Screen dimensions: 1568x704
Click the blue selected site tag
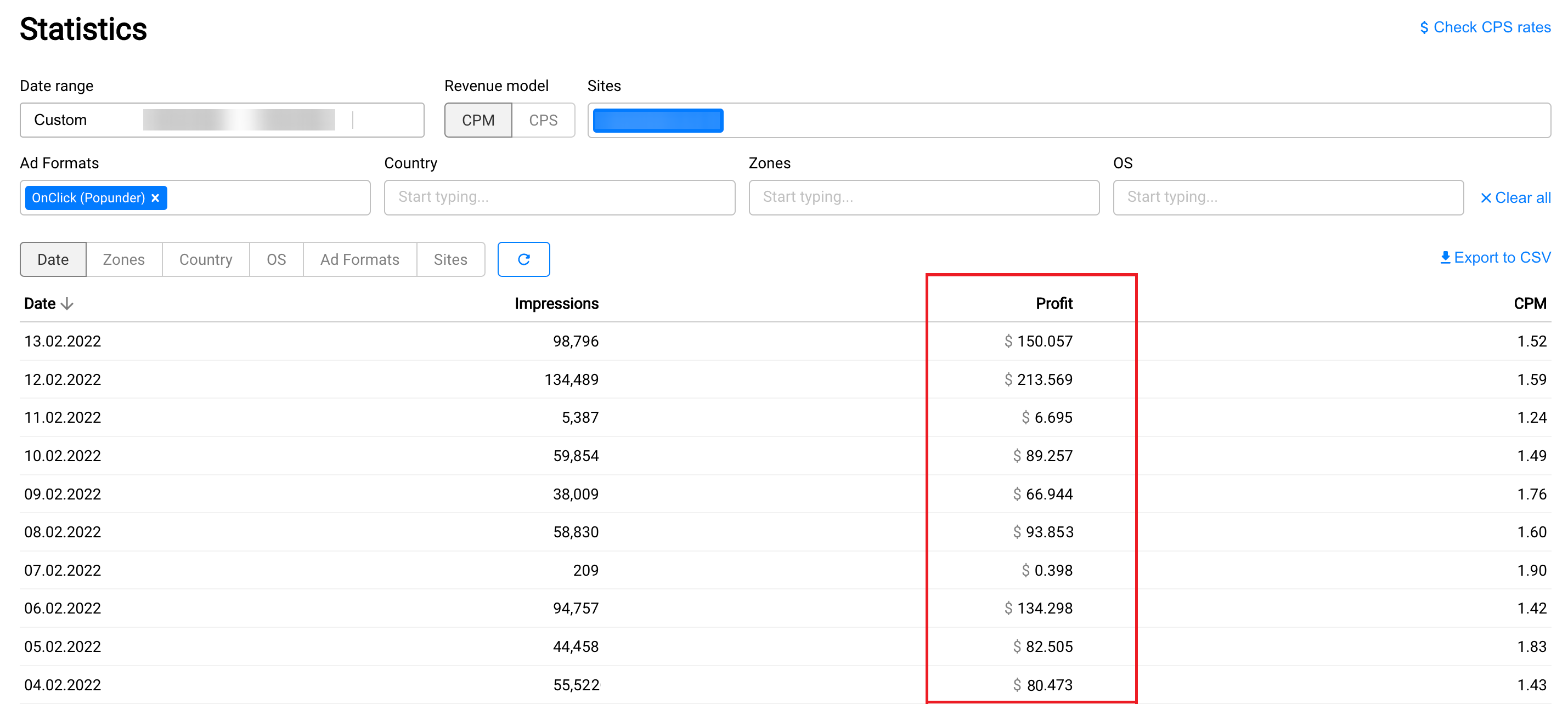657,121
